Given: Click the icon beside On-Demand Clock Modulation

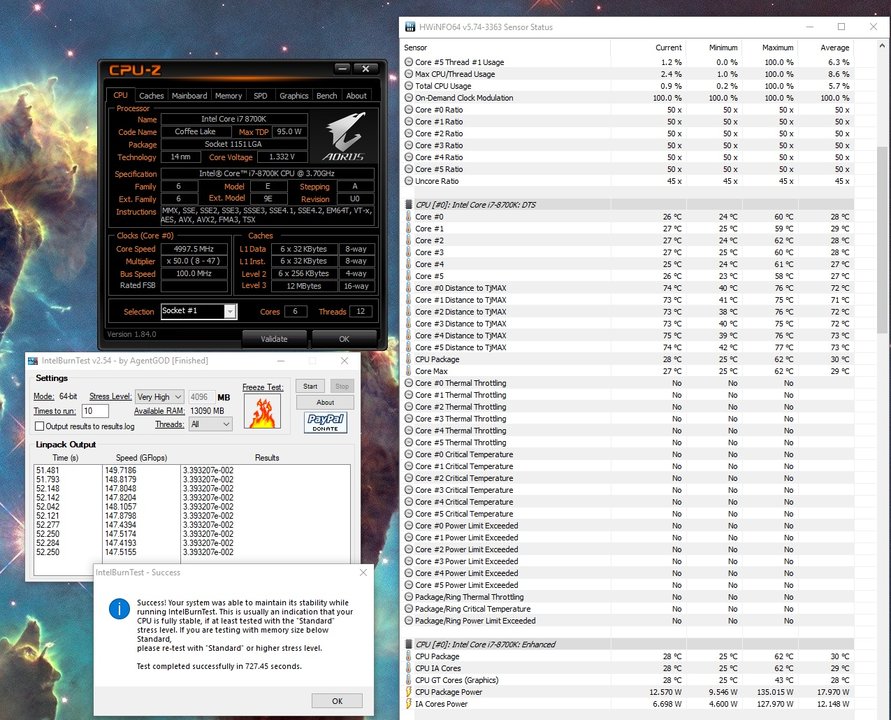Looking at the screenshot, I should 409,98.
